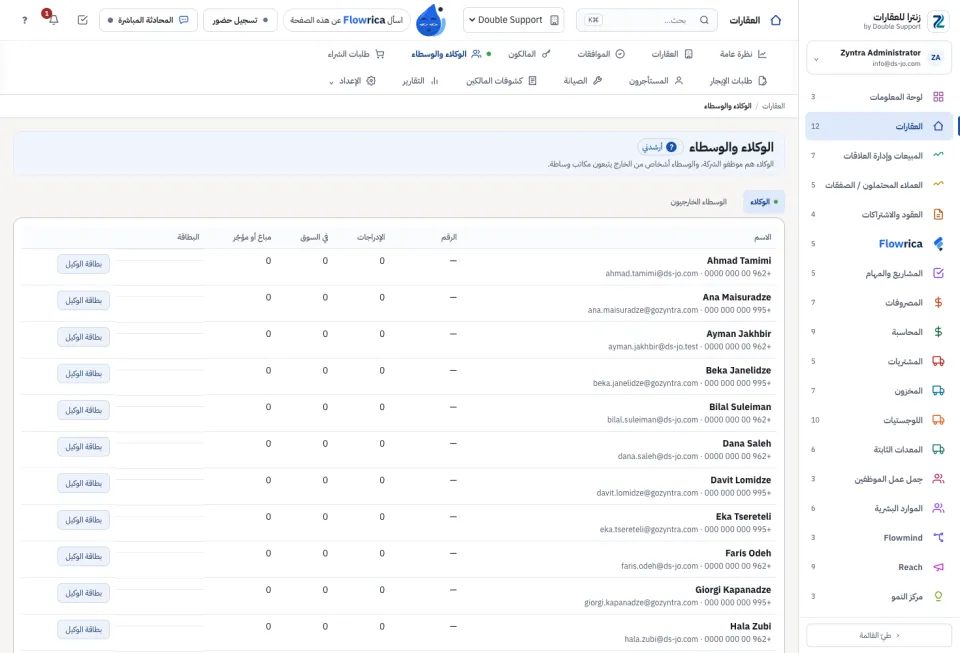Open the مركز النمو lightbulb item
The height and width of the screenshot is (653, 960).
879,596
